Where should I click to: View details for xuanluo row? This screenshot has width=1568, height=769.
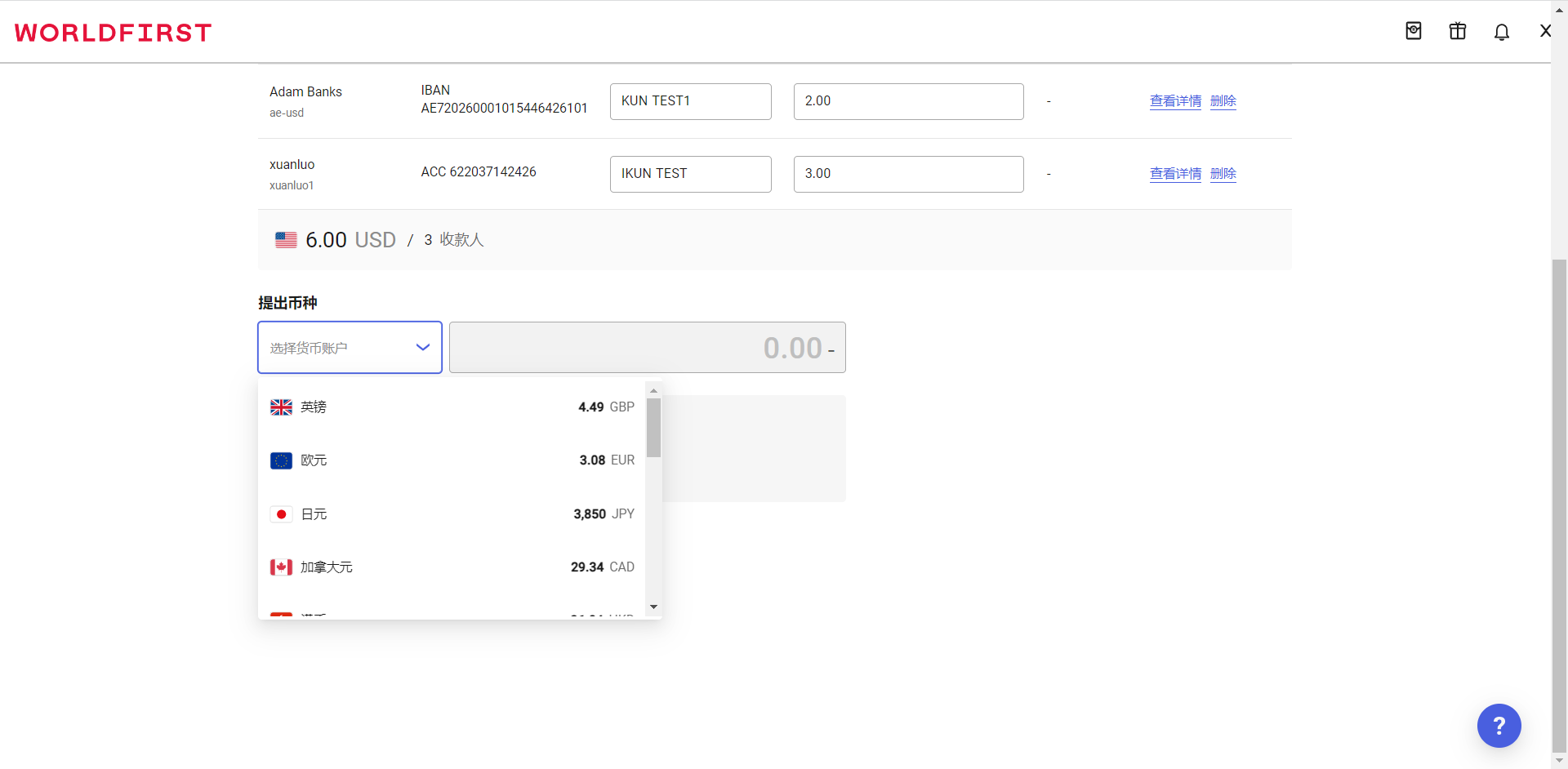tap(1175, 174)
